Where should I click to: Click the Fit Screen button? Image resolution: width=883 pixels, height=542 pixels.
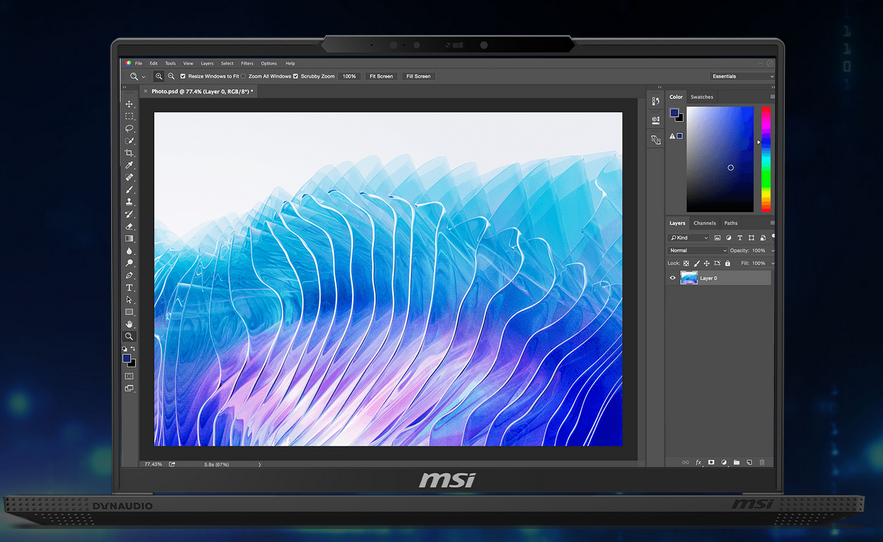381,76
